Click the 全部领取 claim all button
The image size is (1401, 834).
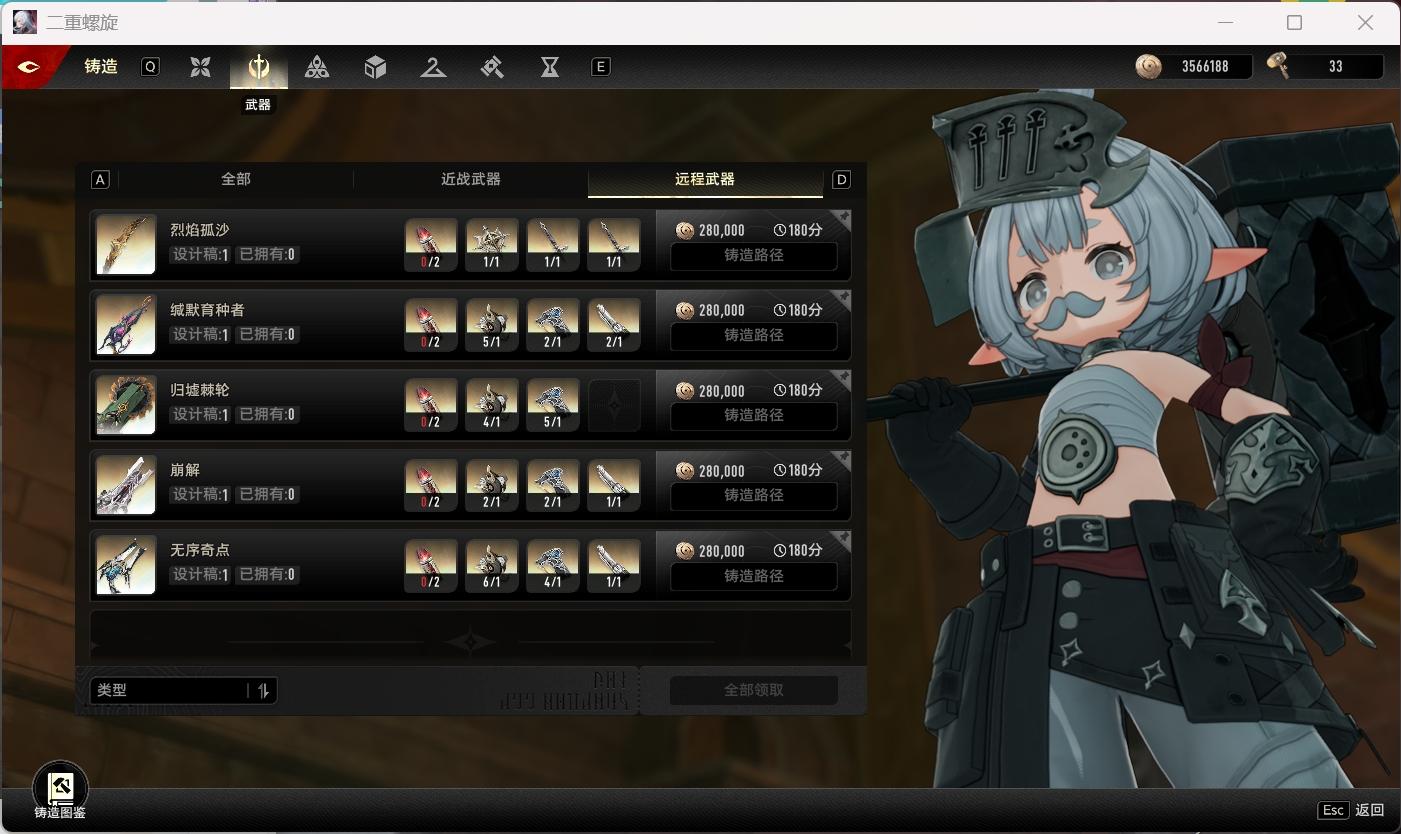coord(753,690)
